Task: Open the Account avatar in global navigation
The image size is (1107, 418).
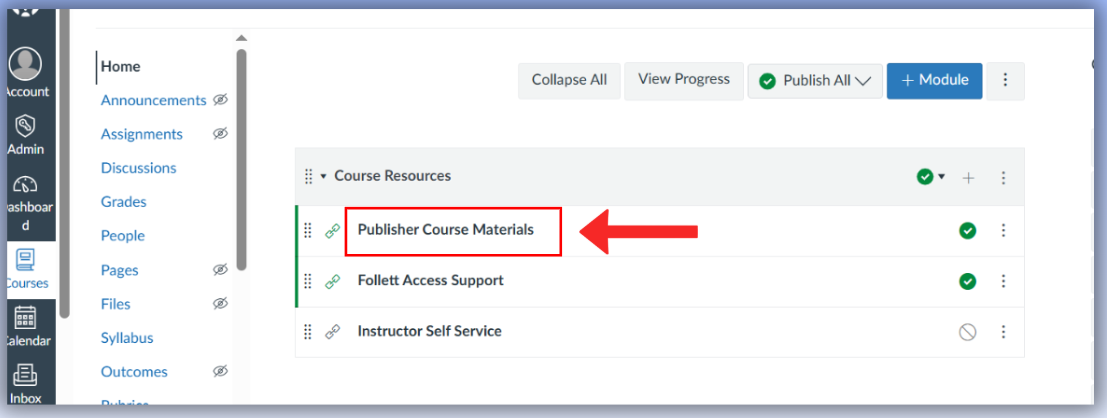Action: pos(27,64)
